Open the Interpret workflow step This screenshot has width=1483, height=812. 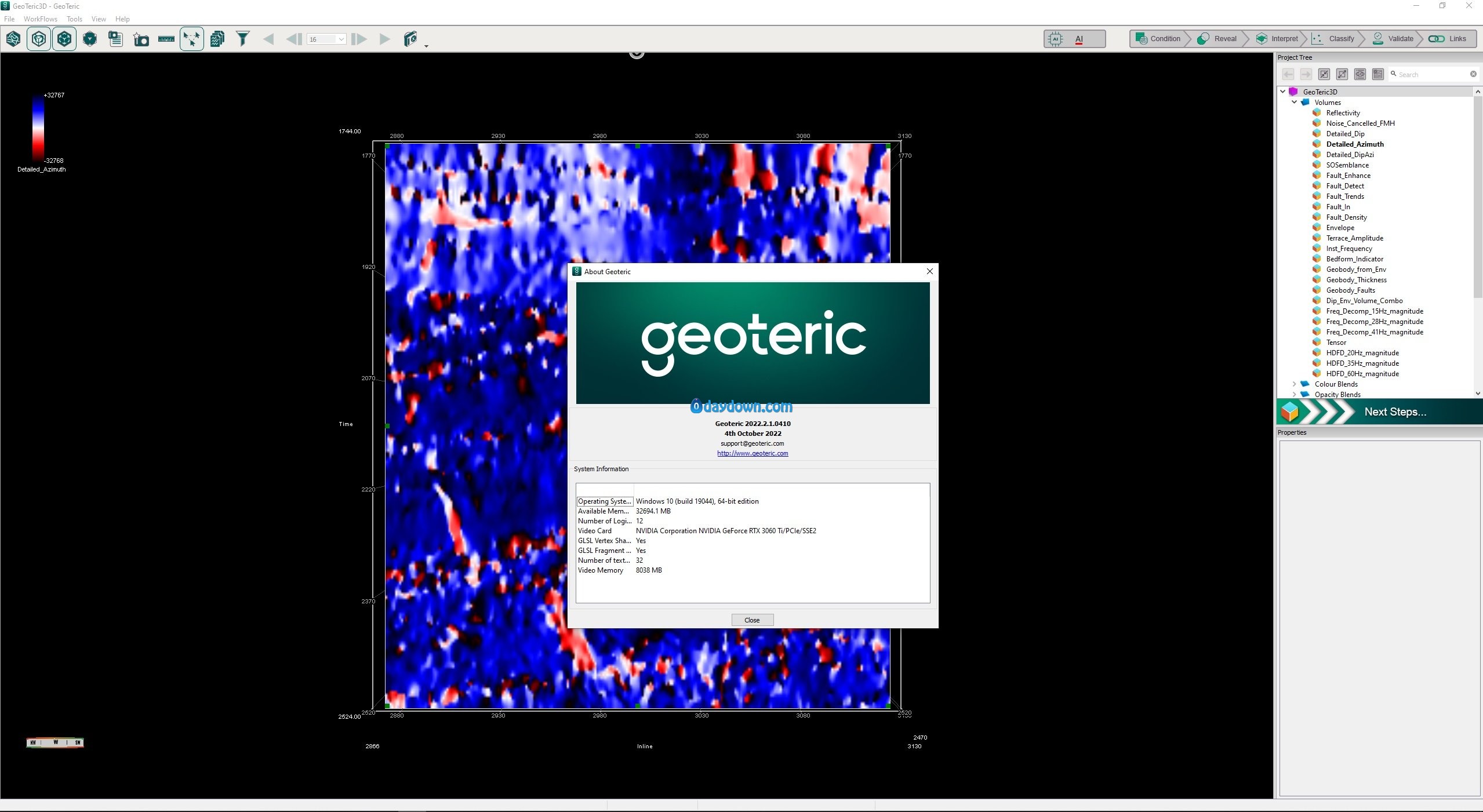coord(1278,39)
